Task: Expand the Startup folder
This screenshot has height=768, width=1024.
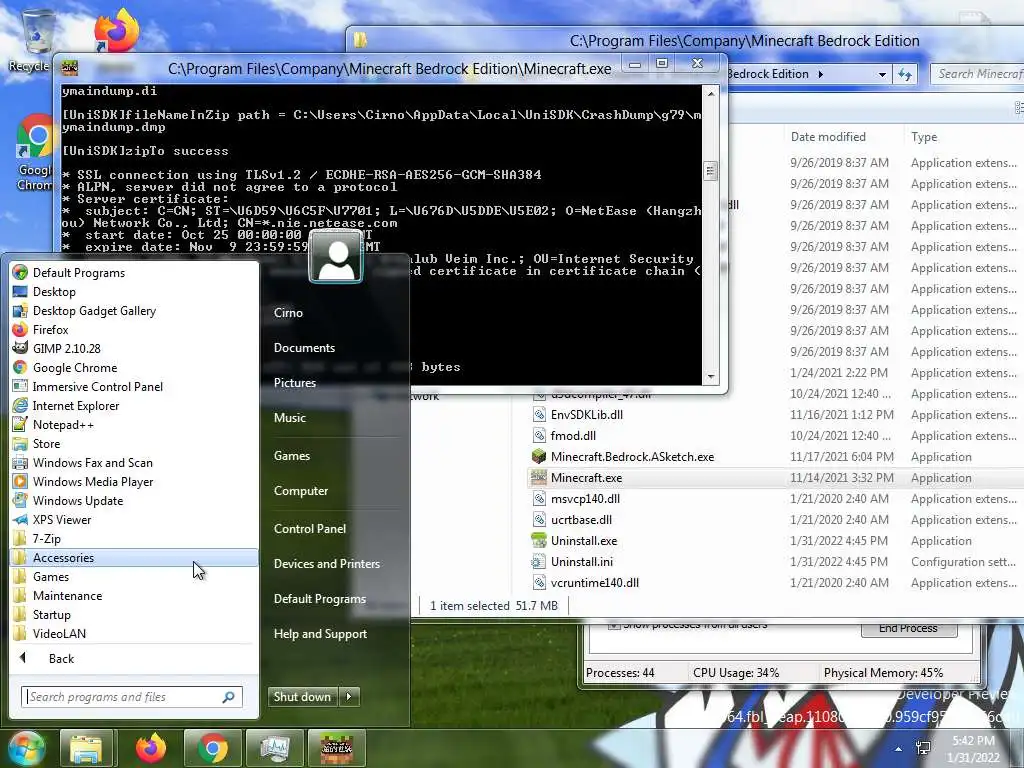Action: pyautogui.click(x=134, y=615)
